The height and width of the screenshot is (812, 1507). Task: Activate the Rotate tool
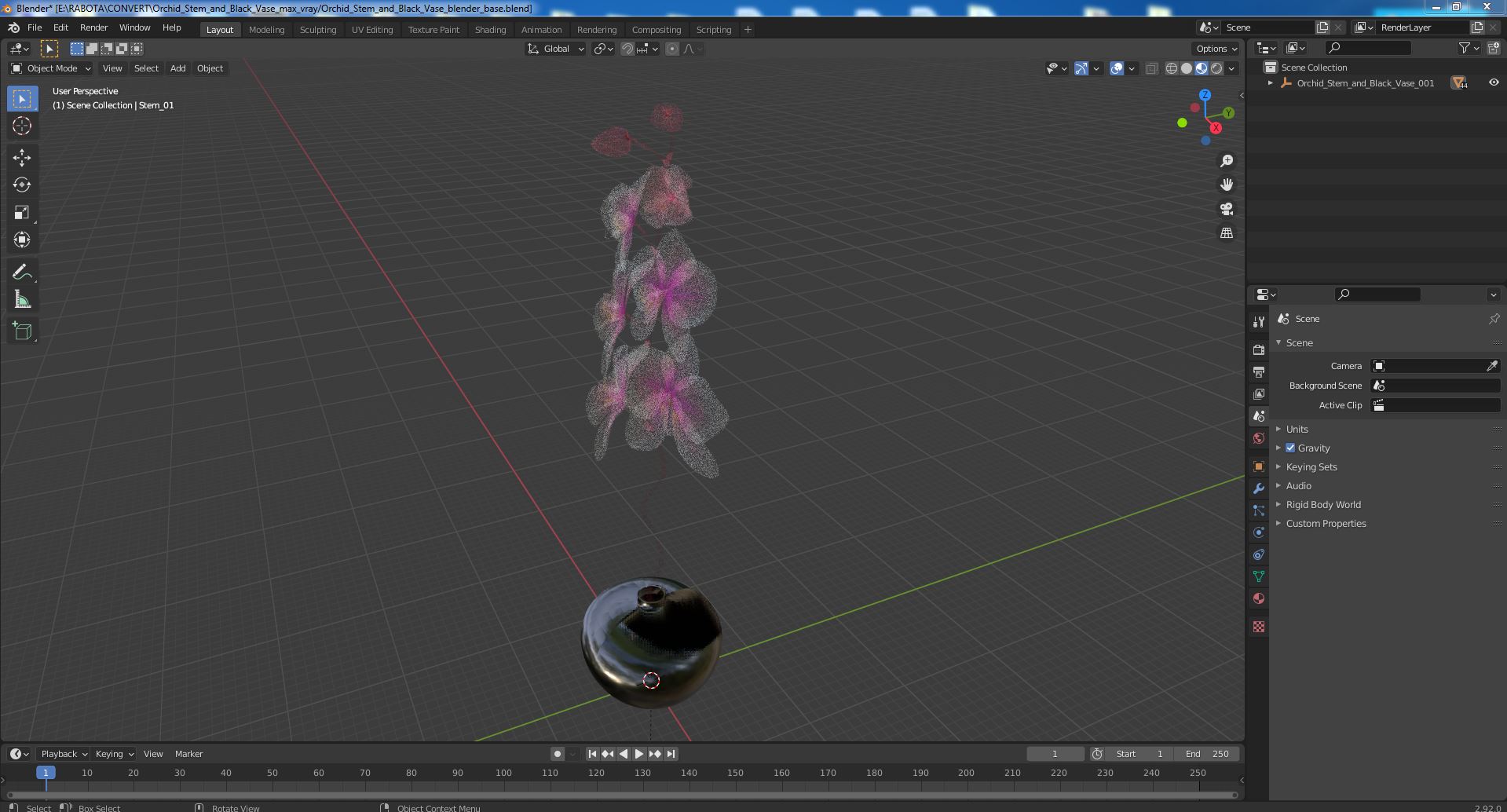point(22,185)
